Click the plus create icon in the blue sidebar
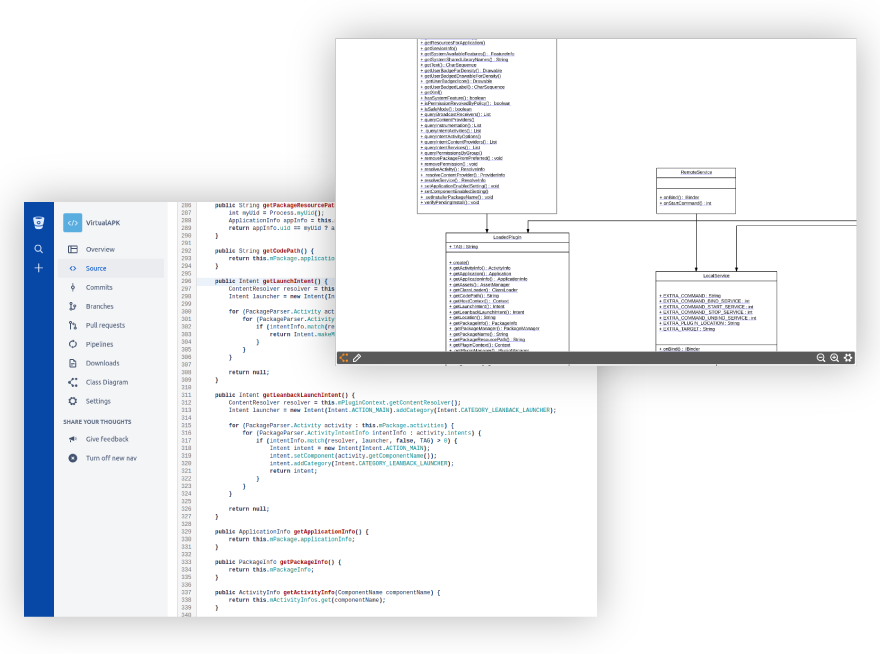Screen dimensions: 880x654 tap(38, 268)
